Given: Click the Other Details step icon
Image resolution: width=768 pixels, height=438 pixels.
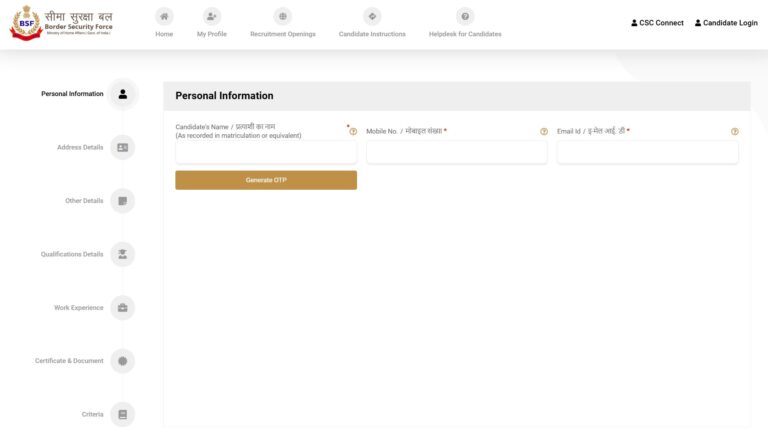Looking at the screenshot, I should (122, 201).
